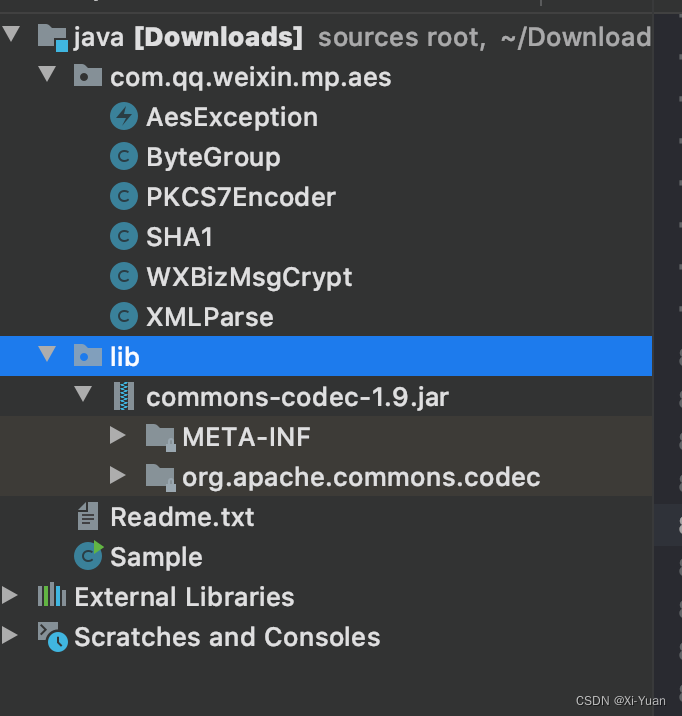
Task: Click the Scratches and Consoles icon
Action: (52, 637)
